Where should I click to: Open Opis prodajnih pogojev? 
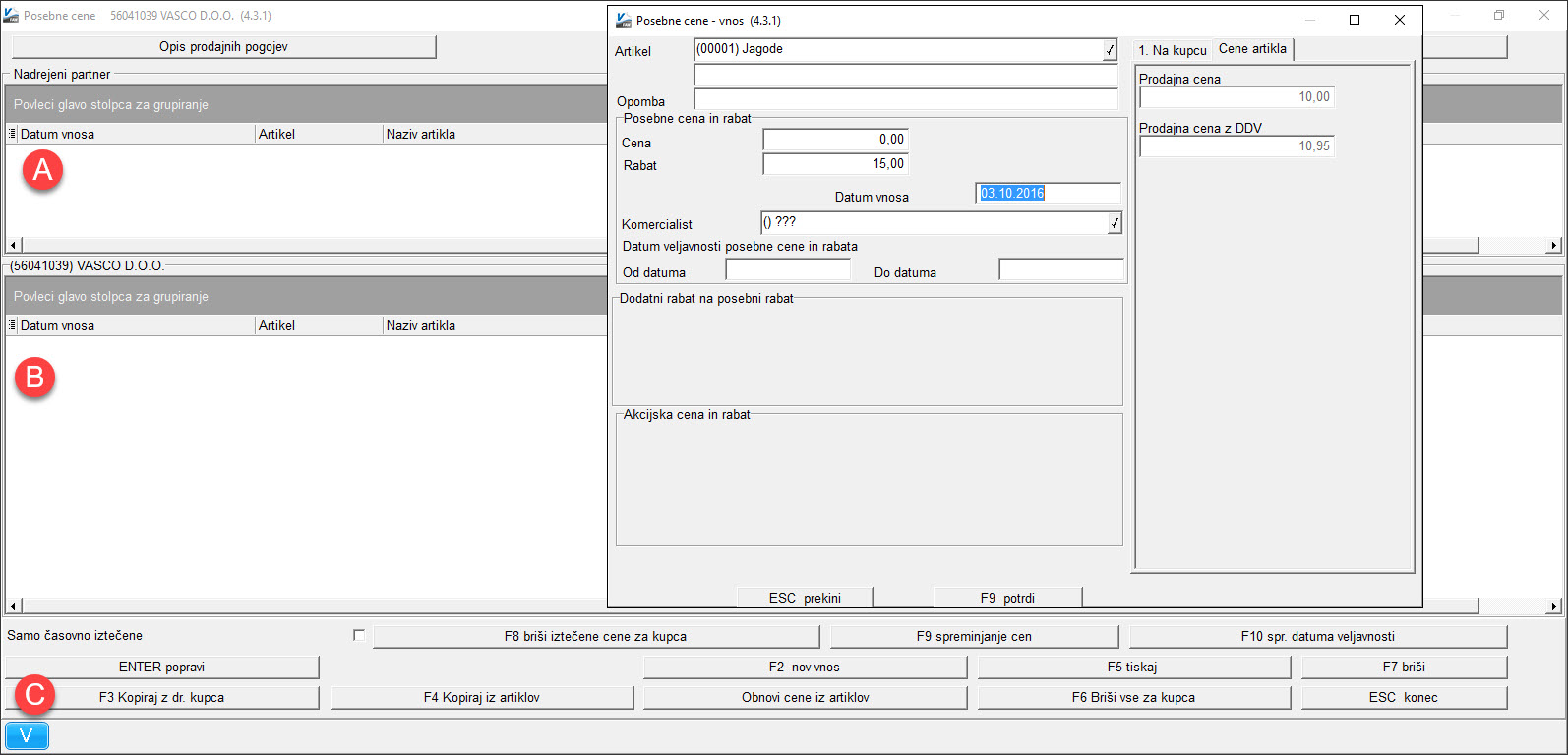pos(223,47)
